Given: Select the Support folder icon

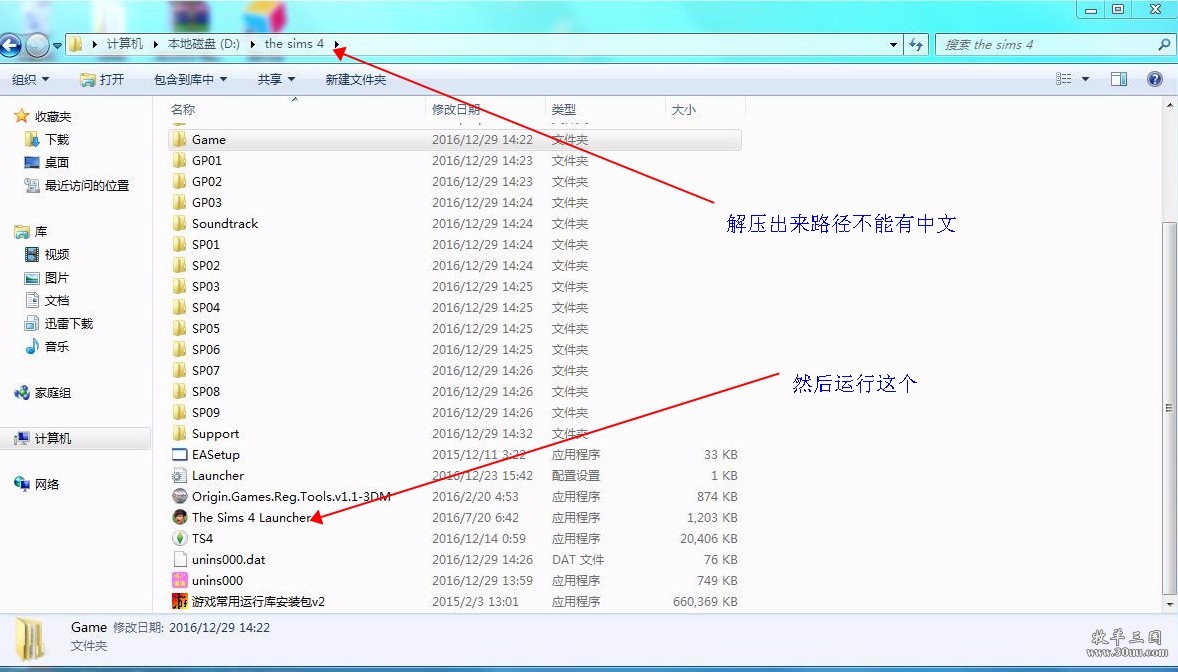Looking at the screenshot, I should pos(179,434).
